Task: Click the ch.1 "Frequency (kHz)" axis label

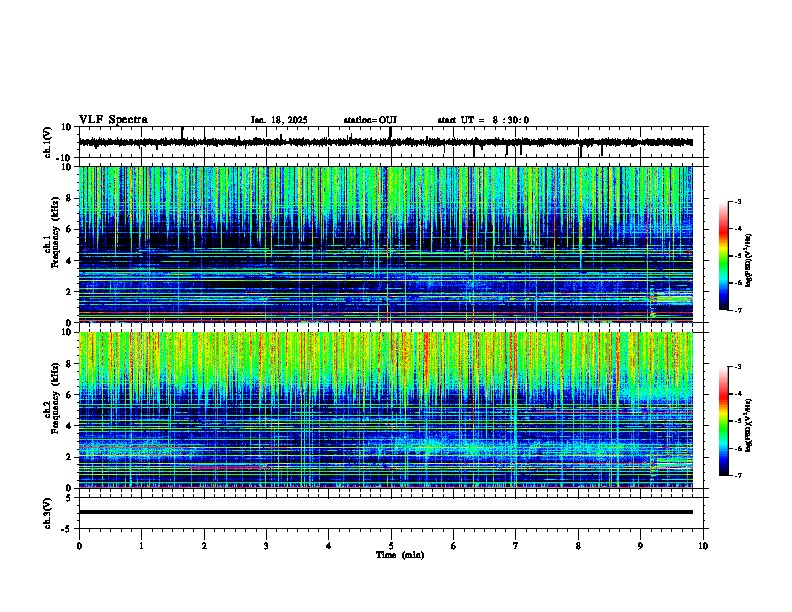Action: (55, 232)
